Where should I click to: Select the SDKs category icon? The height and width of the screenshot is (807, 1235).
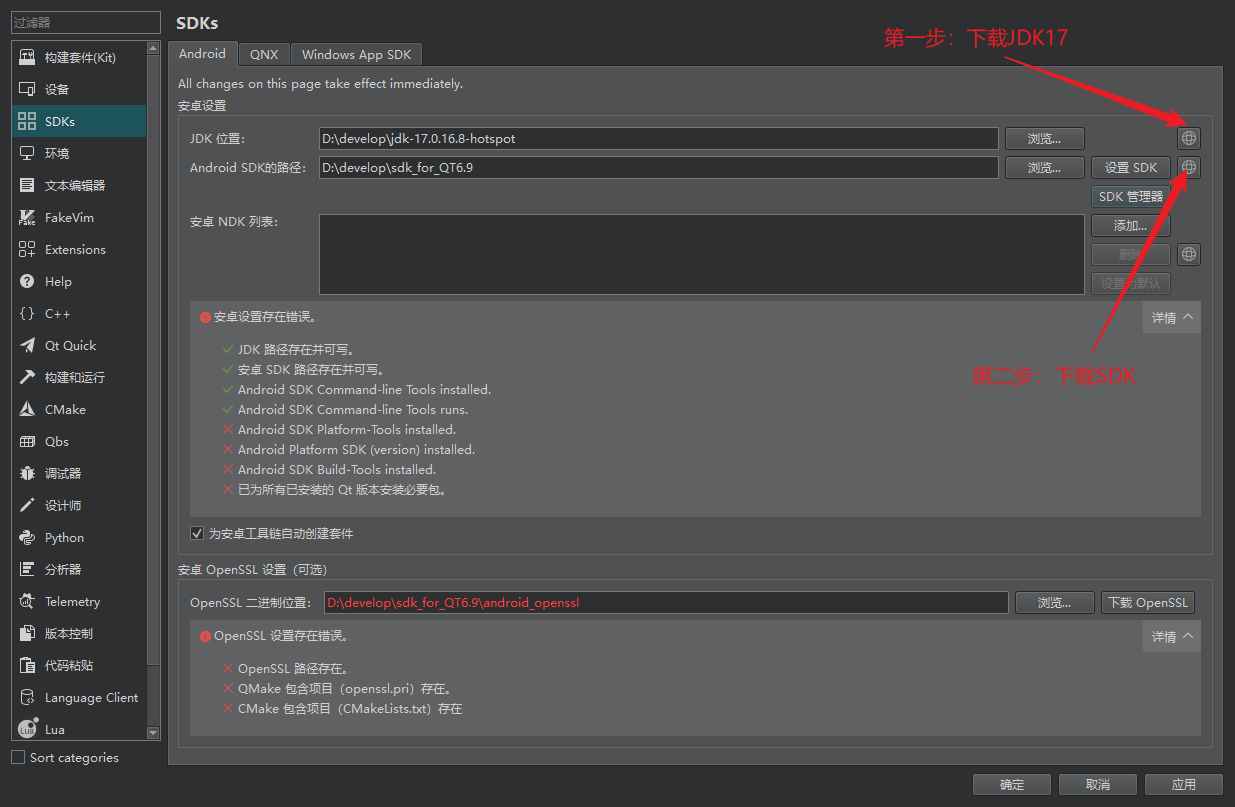(27, 121)
